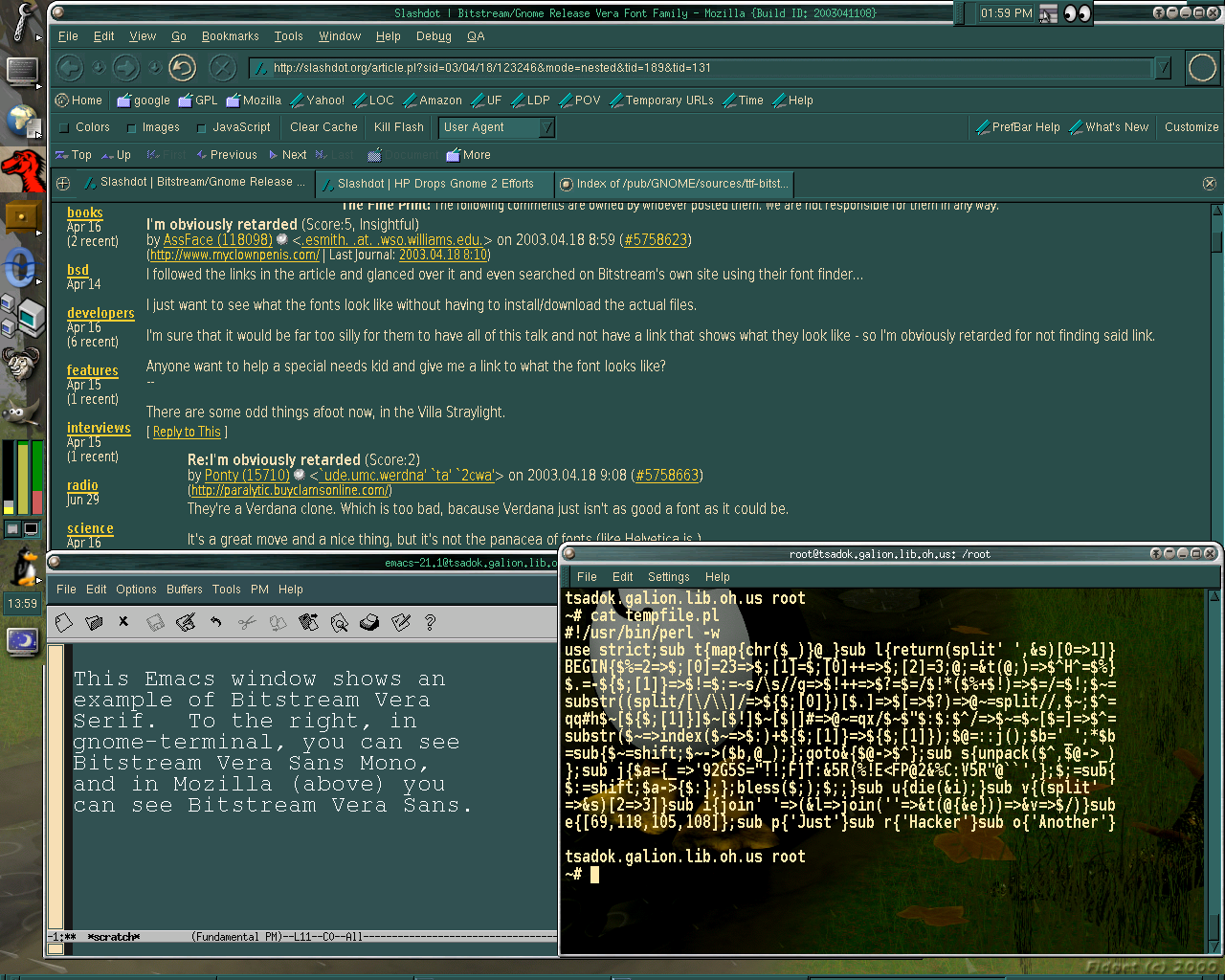This screenshot has height=980, width=1225.
Task: Open the User Agent dropdown
Action: (x=497, y=127)
